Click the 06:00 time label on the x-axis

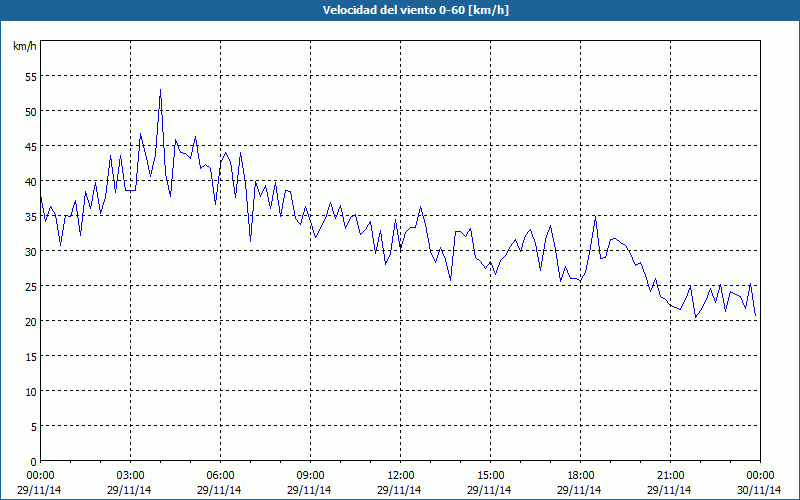220,476
